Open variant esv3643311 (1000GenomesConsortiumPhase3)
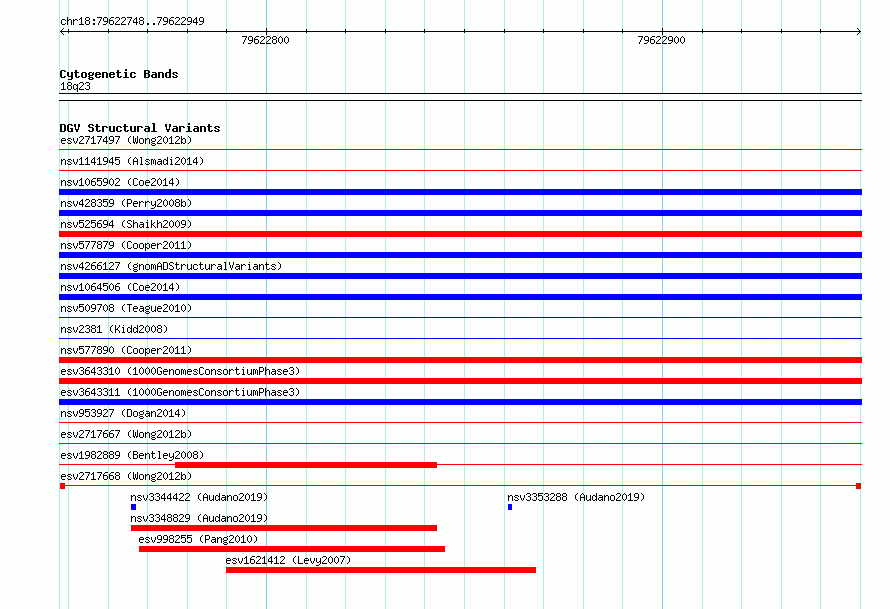890x609 pixels. [x=180, y=392]
